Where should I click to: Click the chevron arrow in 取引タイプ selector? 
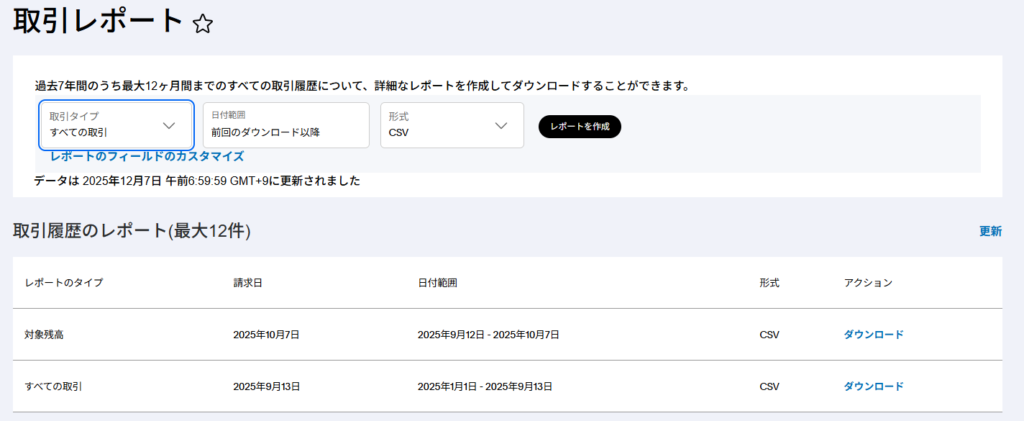(169, 125)
